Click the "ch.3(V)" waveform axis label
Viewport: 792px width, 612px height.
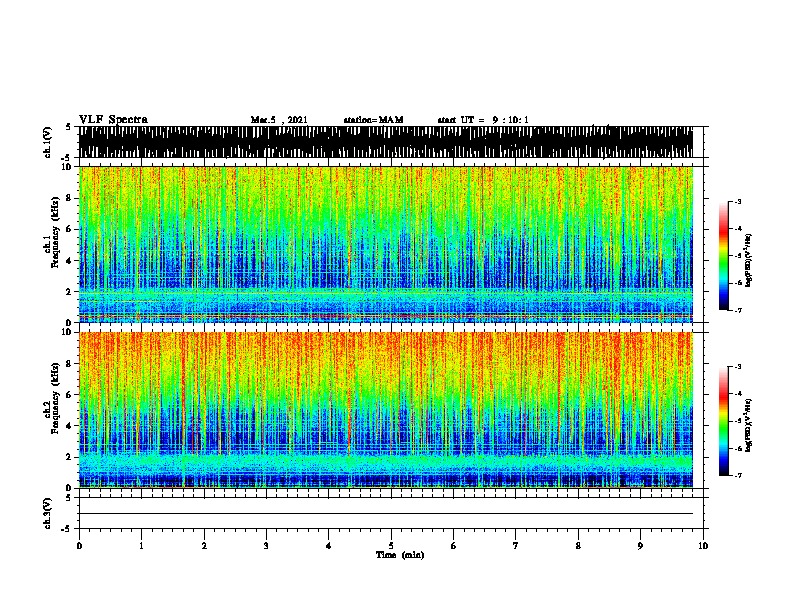[47, 513]
